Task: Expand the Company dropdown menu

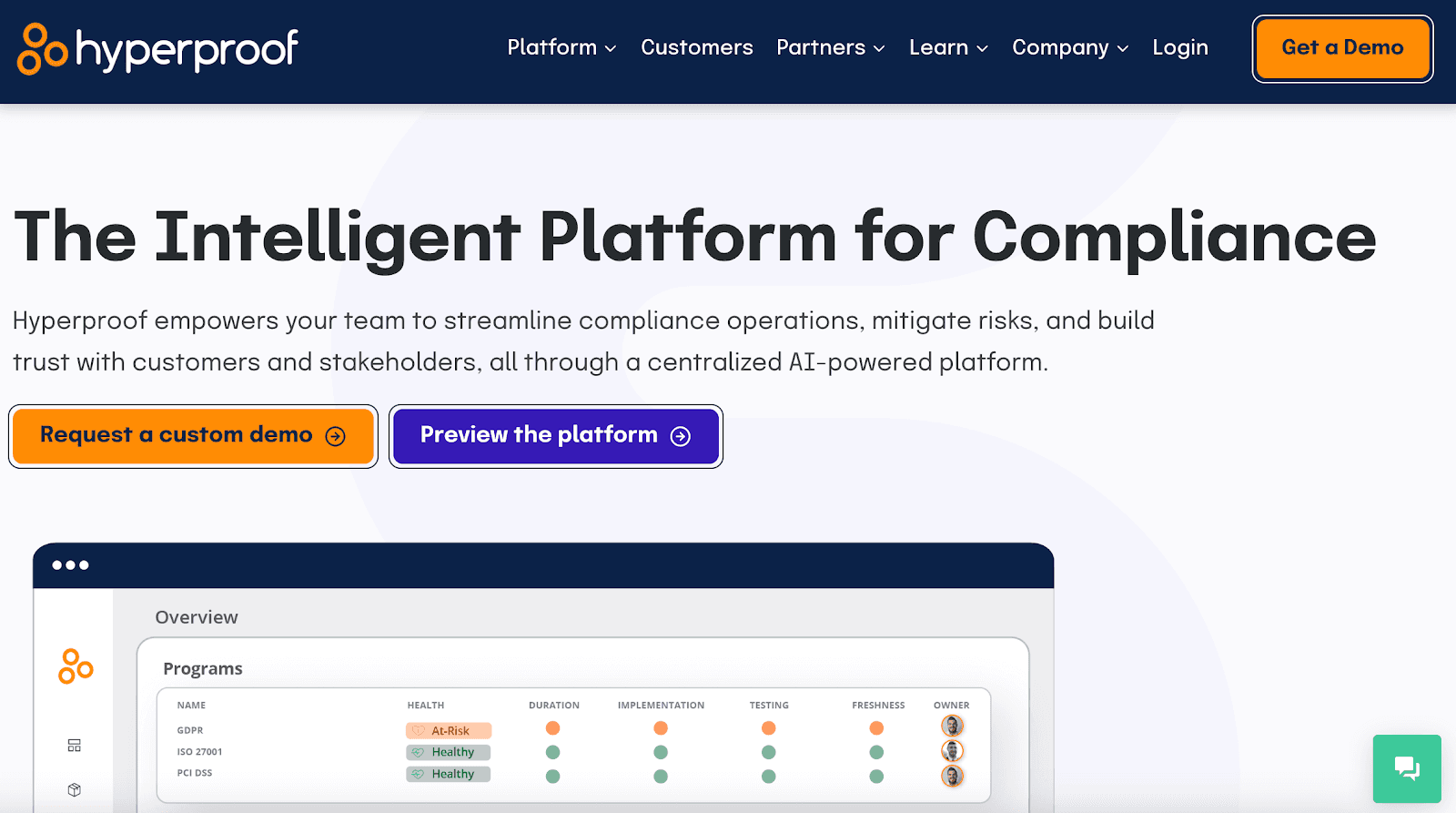Action: pos(1070,47)
